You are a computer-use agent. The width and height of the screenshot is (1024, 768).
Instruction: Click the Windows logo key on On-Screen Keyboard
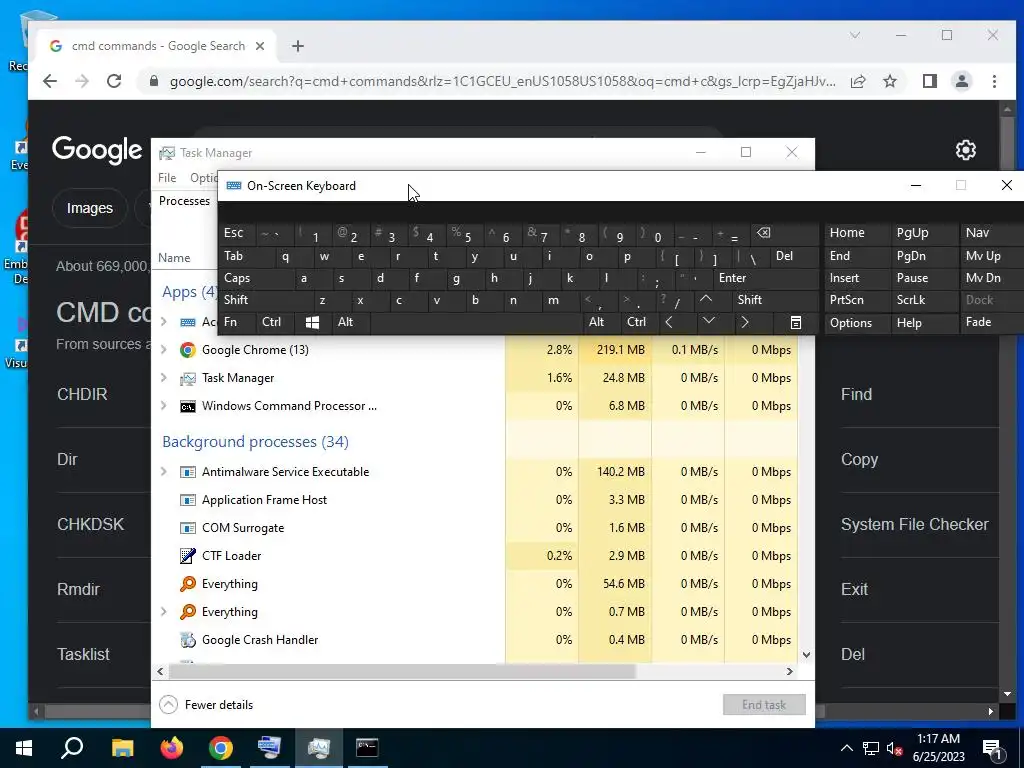coord(312,323)
